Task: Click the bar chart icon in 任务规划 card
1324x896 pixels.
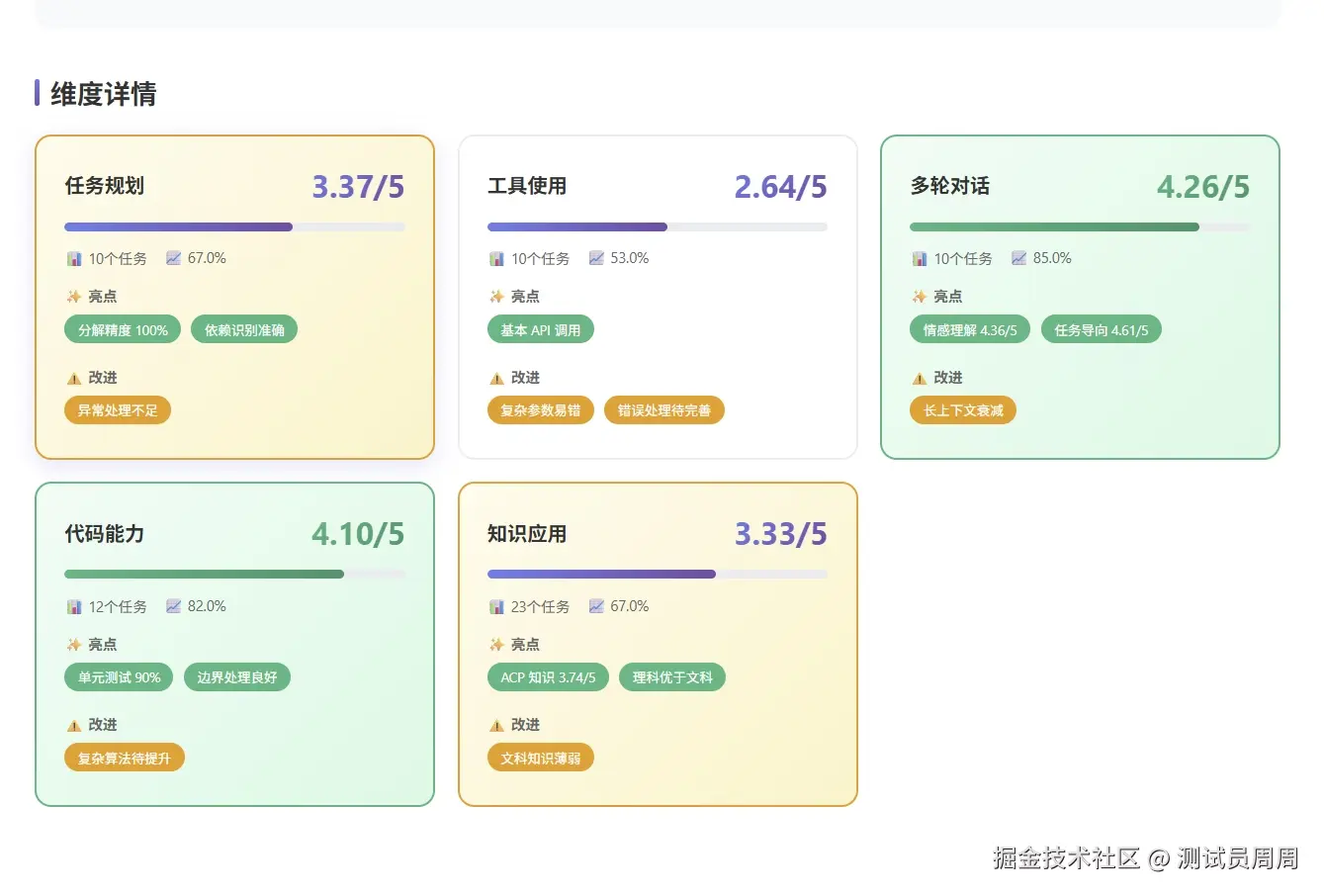Action: pyautogui.click(x=74, y=259)
